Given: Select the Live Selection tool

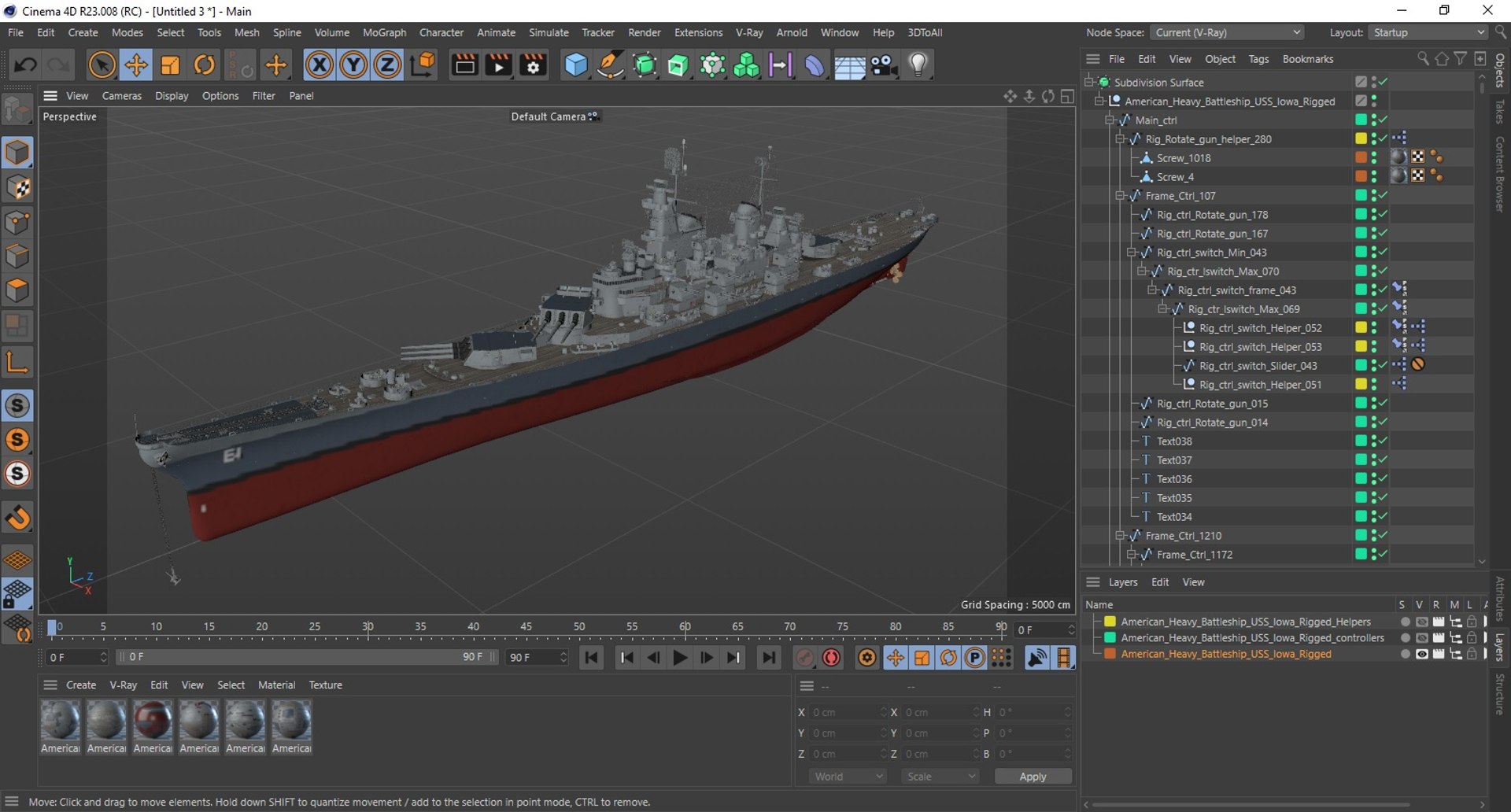Looking at the screenshot, I should [x=102, y=65].
